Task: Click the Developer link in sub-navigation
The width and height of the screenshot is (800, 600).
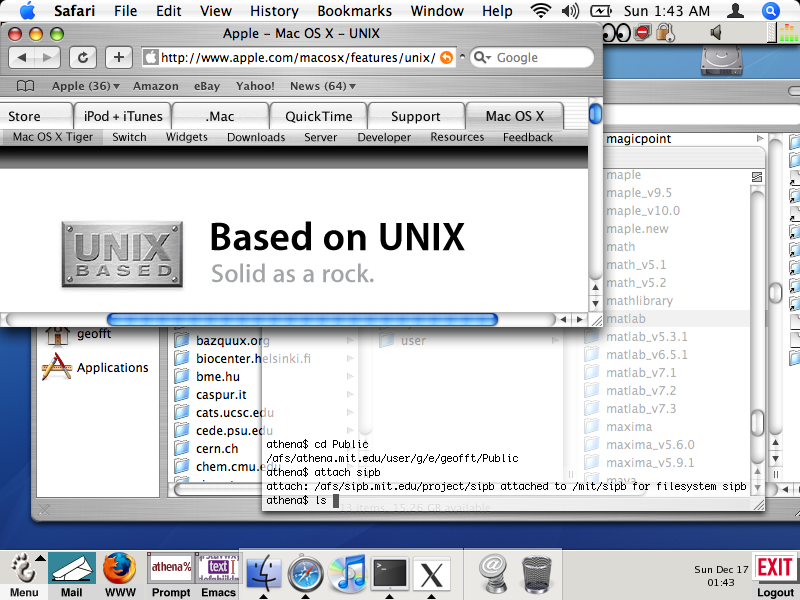Action: pyautogui.click(x=384, y=137)
